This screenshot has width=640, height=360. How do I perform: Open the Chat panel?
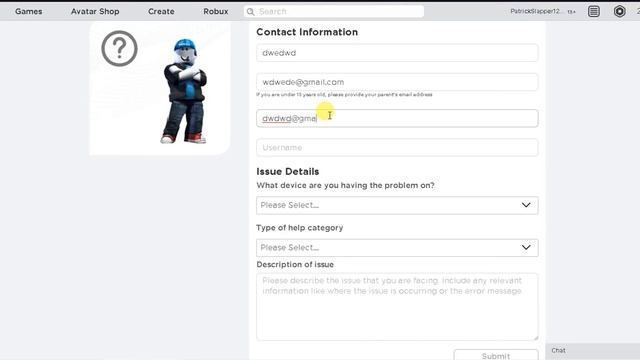593,351
